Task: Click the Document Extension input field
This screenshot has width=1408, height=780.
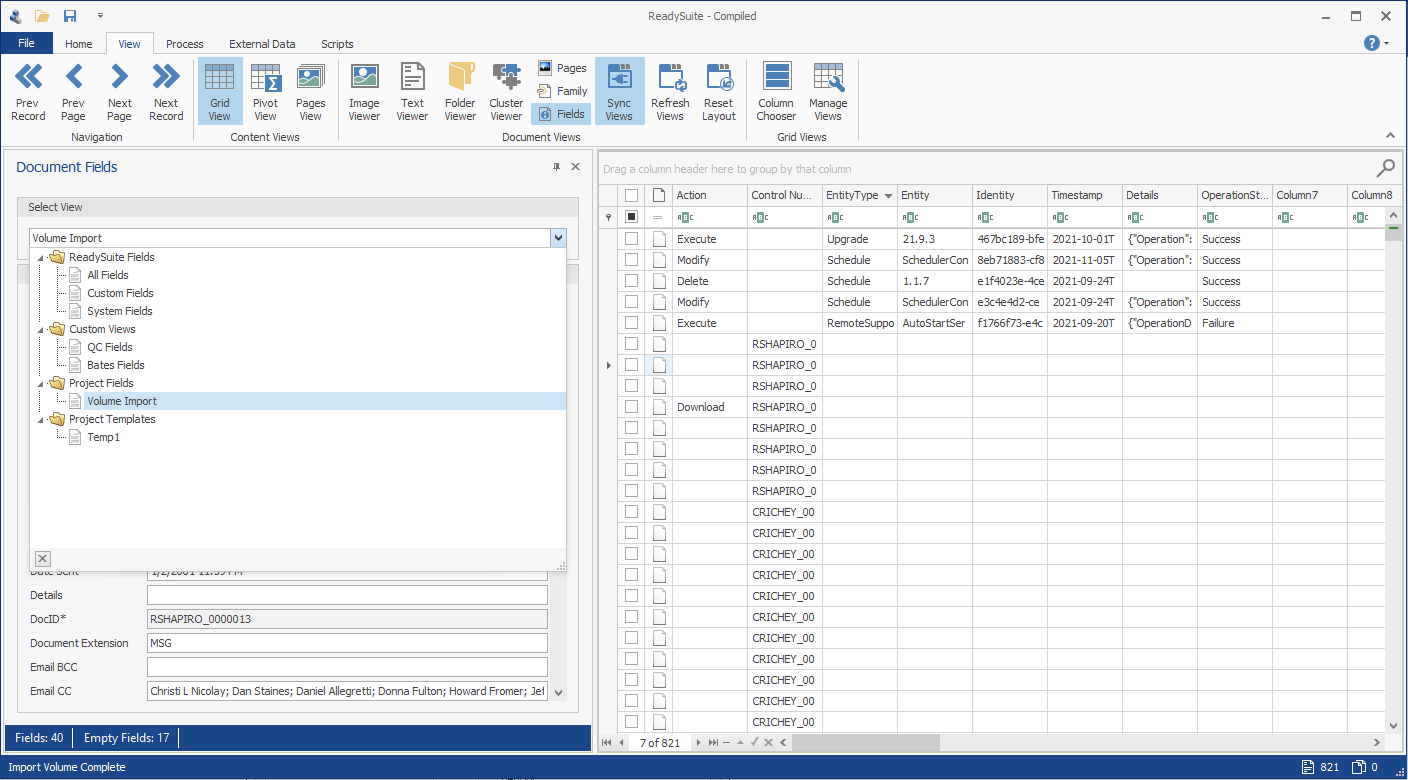Action: (347, 643)
